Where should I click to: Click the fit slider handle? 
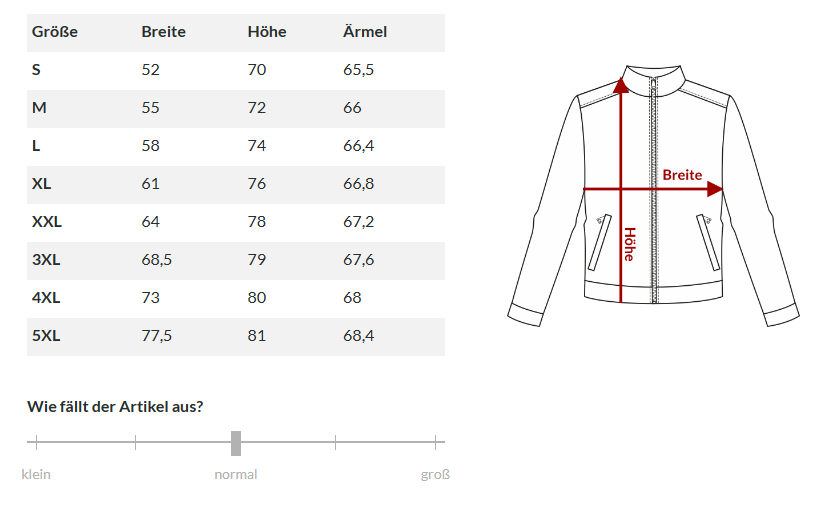[x=236, y=442]
